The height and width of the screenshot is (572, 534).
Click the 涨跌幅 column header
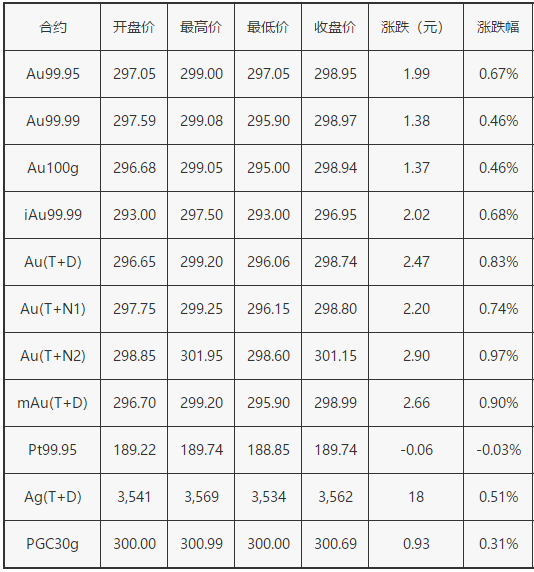(x=498, y=27)
